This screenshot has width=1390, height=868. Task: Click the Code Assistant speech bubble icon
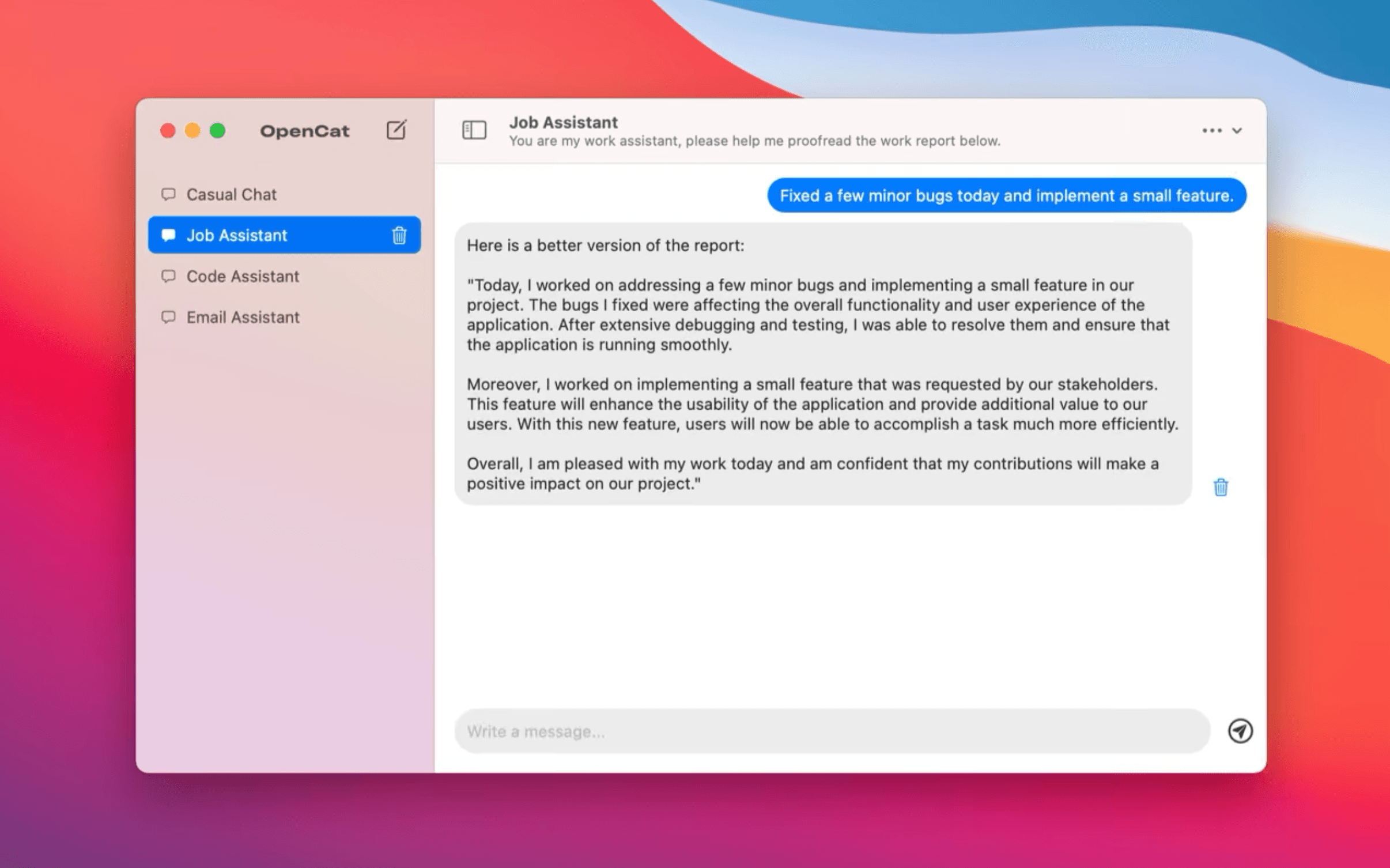point(168,276)
